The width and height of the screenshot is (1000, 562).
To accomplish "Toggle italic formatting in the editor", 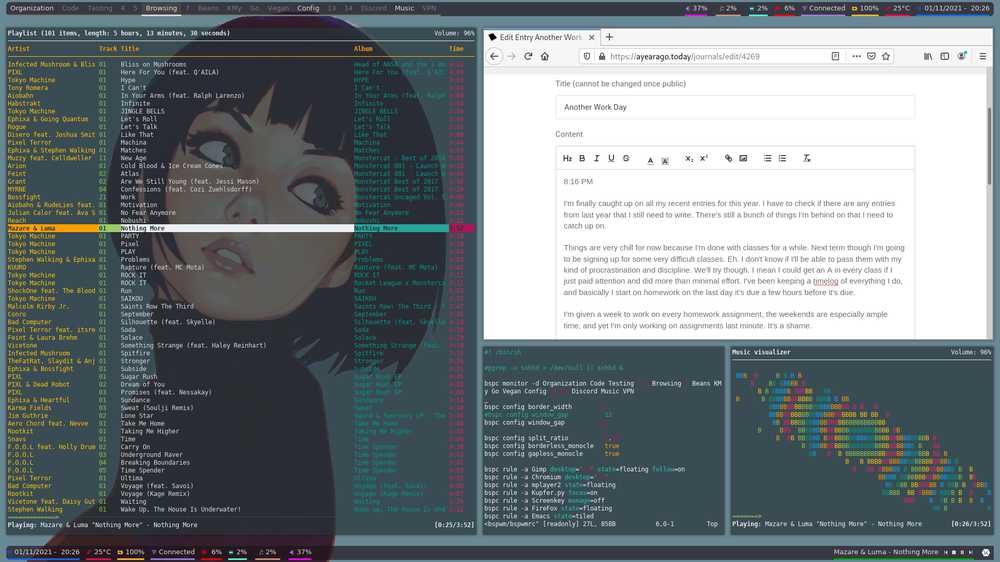I will pyautogui.click(x=597, y=158).
